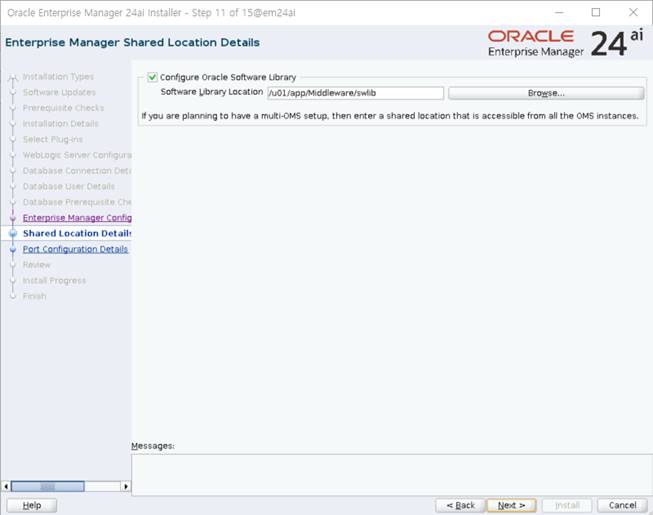Screen dimensions: 653x515
Task: Select the Select Plug-ins step
Action: [53, 139]
